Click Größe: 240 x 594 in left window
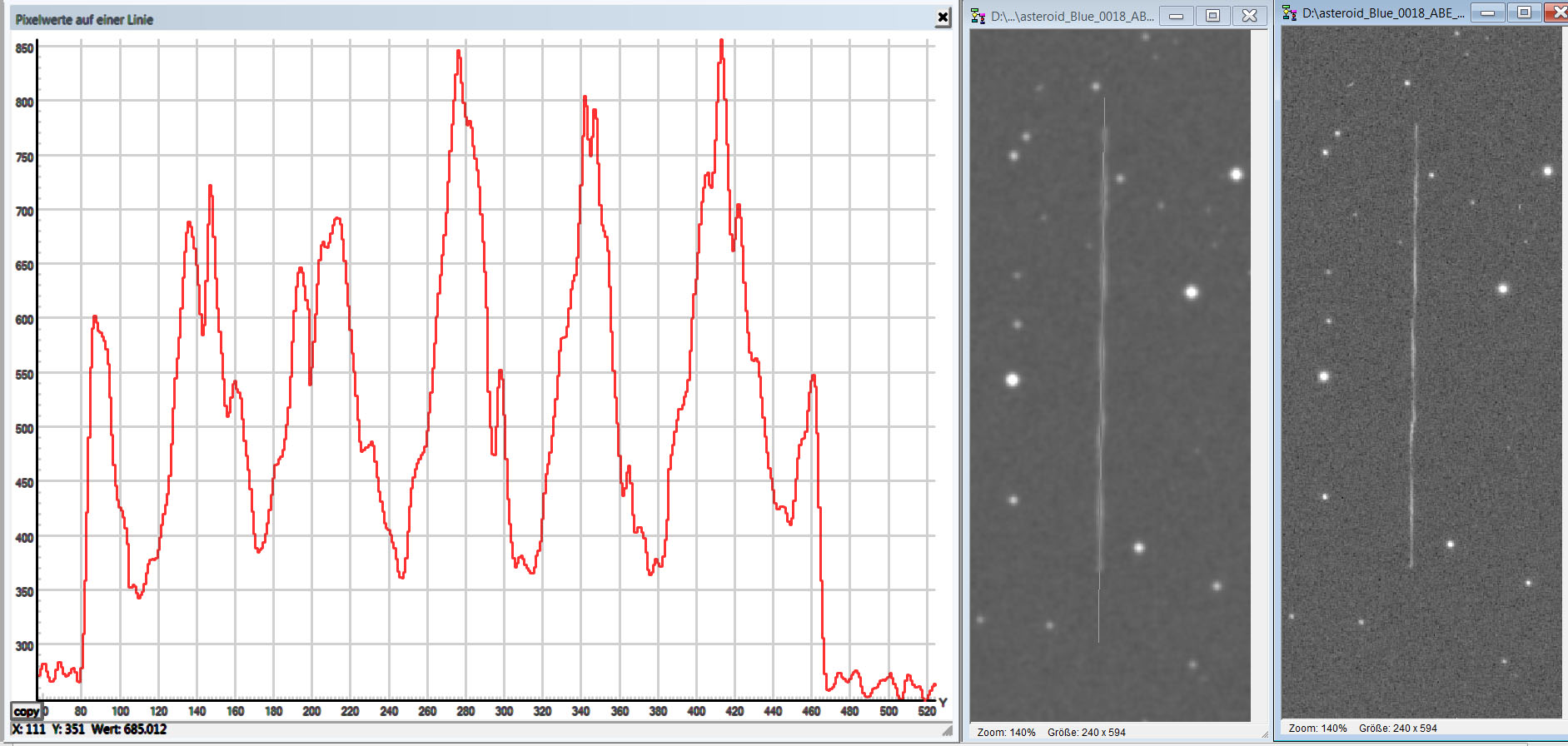Screen dimensions: 1568x746 [1087, 733]
